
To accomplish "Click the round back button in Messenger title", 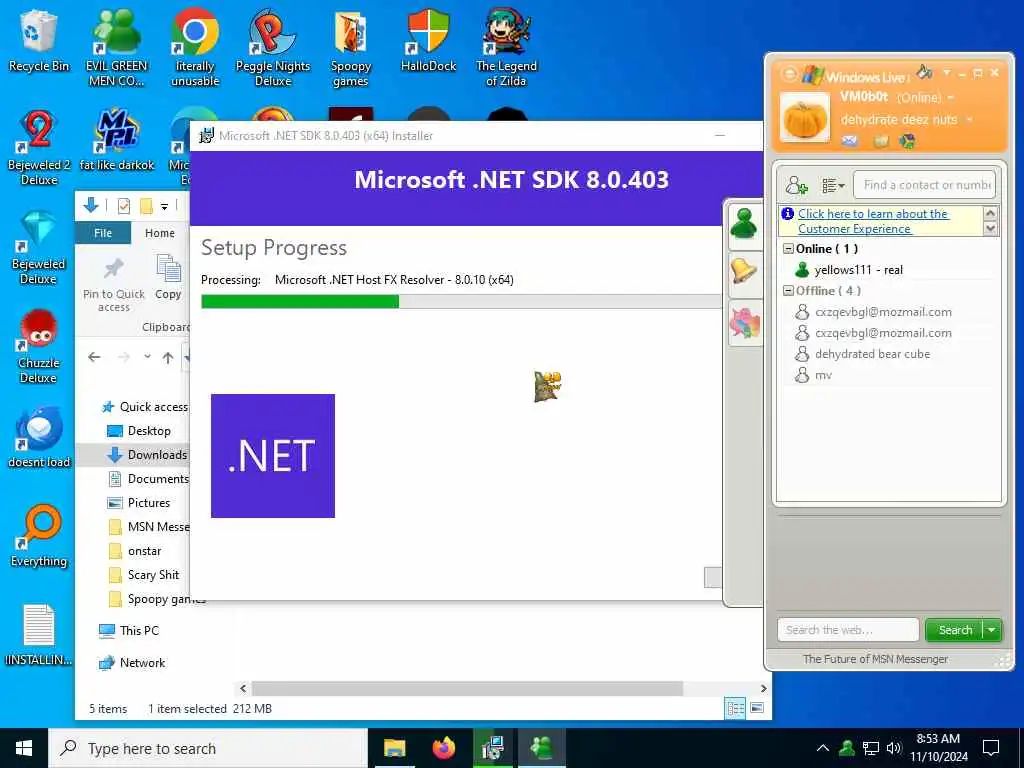I will click(x=788, y=74).
